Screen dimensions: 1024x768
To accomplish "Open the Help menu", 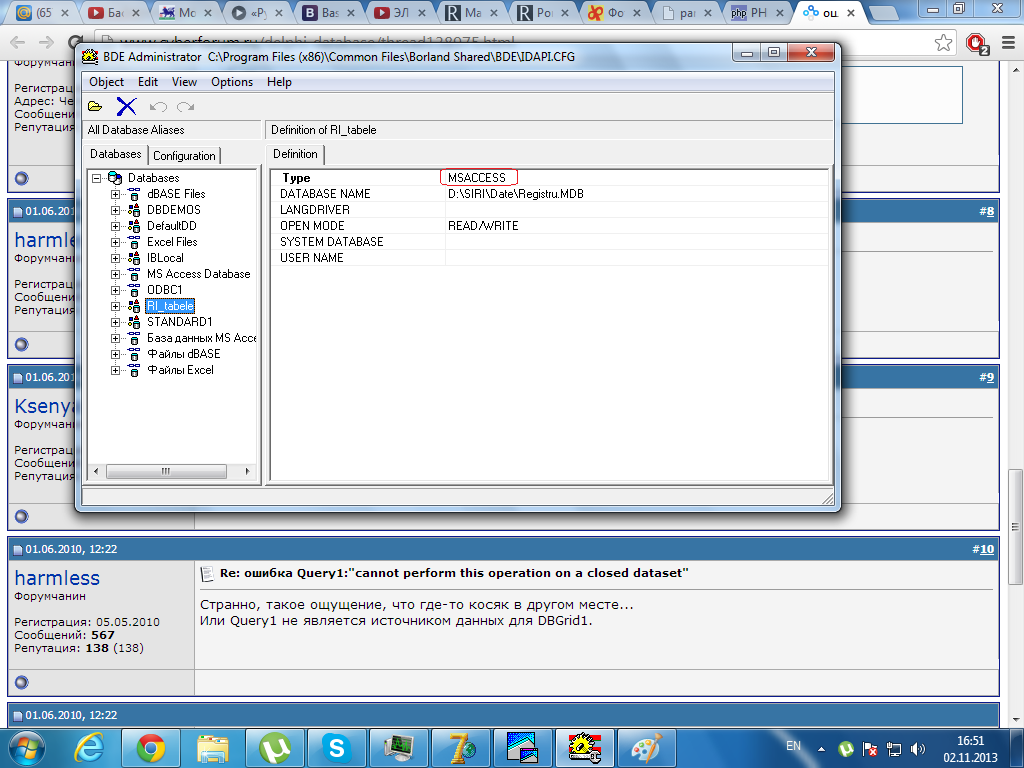I will click(x=279, y=82).
